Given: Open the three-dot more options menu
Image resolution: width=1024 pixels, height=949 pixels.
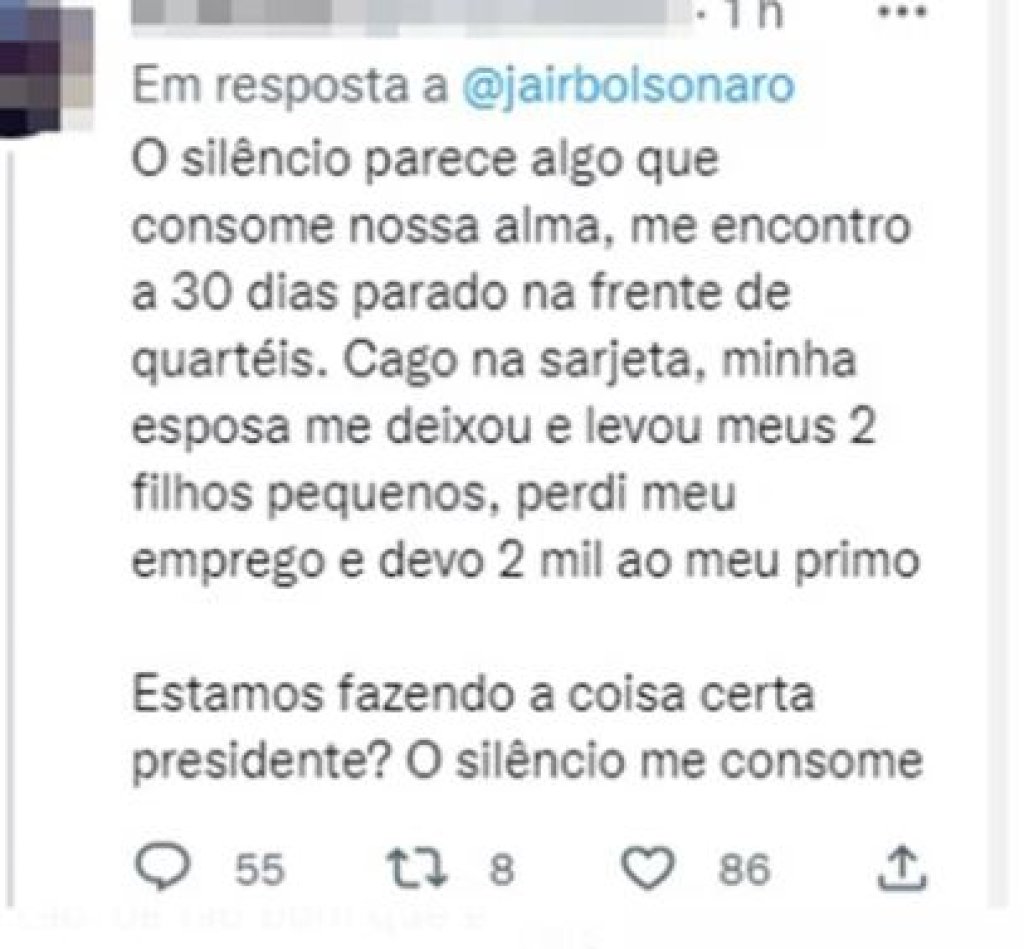Looking at the screenshot, I should pyautogui.click(x=902, y=12).
